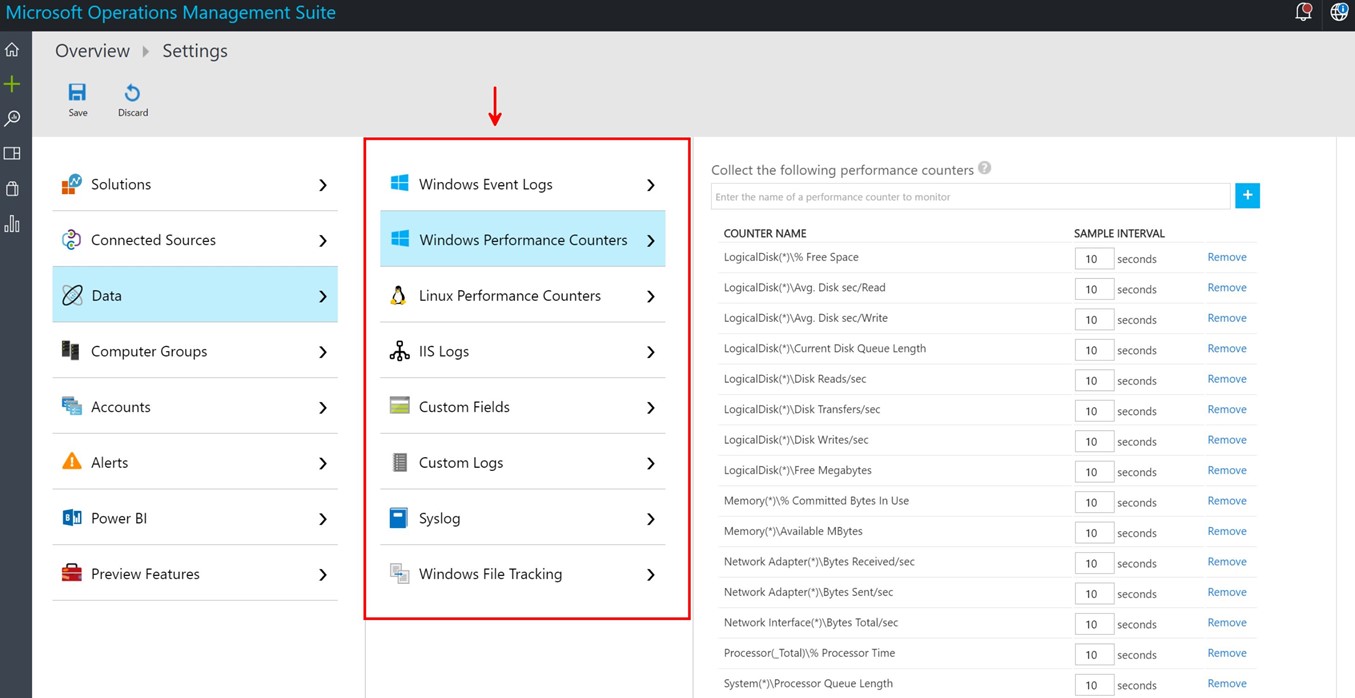Remove LogicalDisk % Free Space counter

pyautogui.click(x=1227, y=257)
